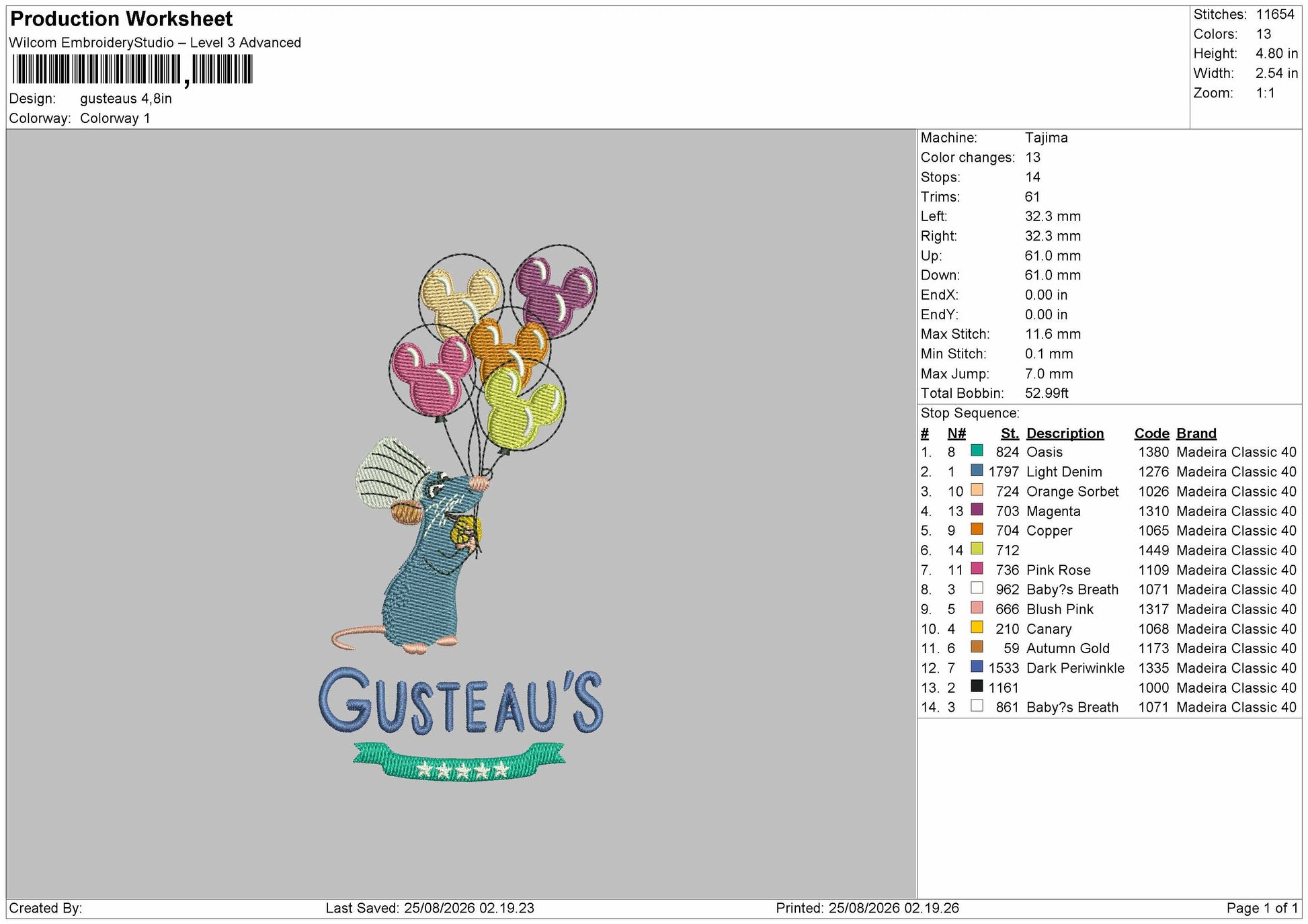
Task: Select the "Last Saved: 25/08/2026 02.19.23" text
Action: (430, 909)
